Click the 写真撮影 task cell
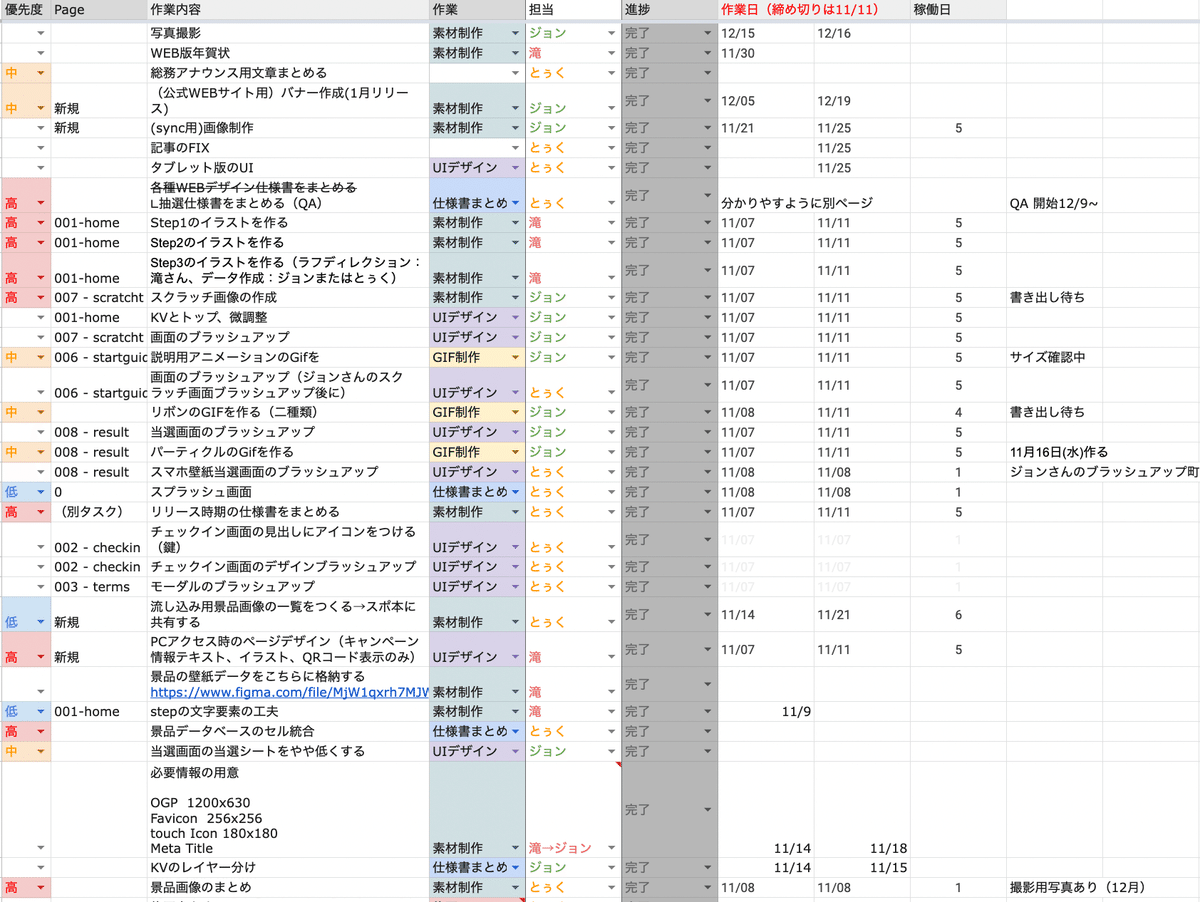This screenshot has width=1200, height=902. click(288, 33)
